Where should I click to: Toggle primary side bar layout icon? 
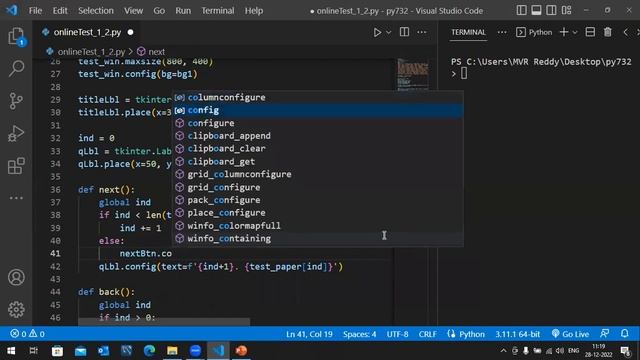(x=521, y=10)
